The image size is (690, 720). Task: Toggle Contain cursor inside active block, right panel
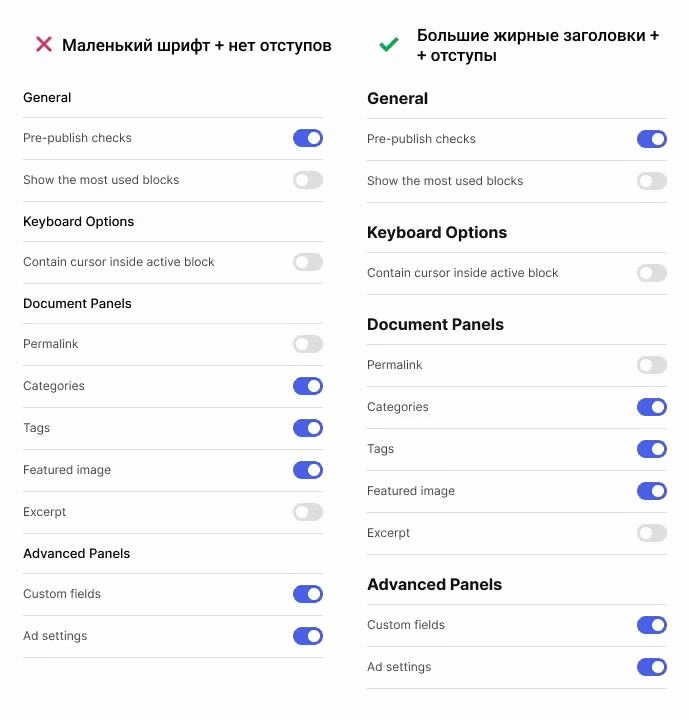pyautogui.click(x=652, y=273)
